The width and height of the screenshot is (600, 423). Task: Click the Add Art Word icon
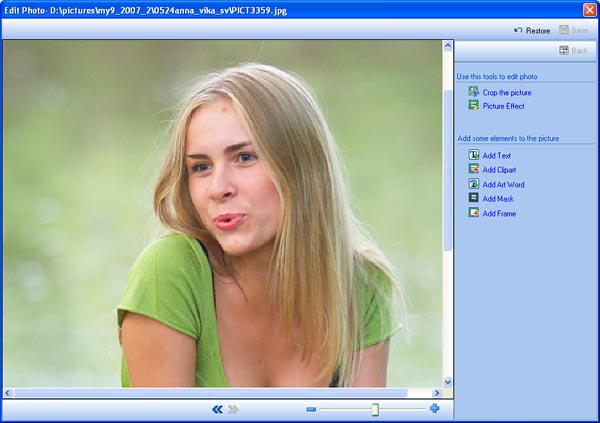pyautogui.click(x=474, y=183)
